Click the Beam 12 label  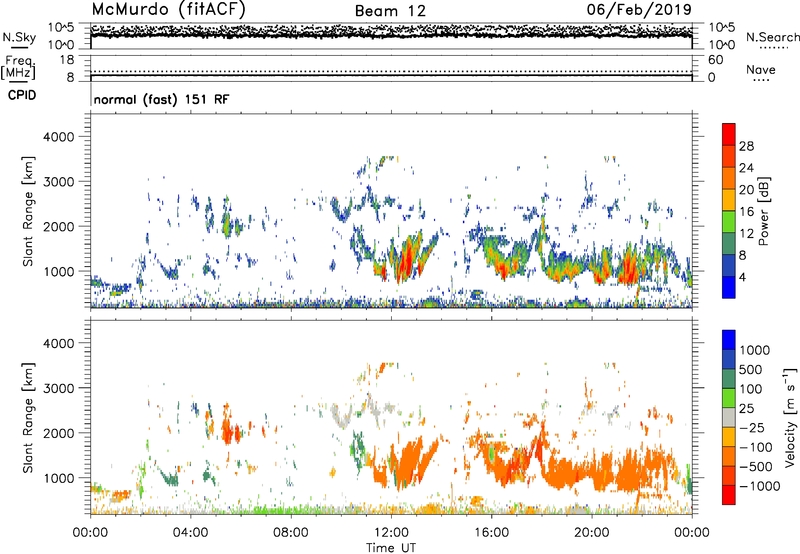(x=390, y=11)
